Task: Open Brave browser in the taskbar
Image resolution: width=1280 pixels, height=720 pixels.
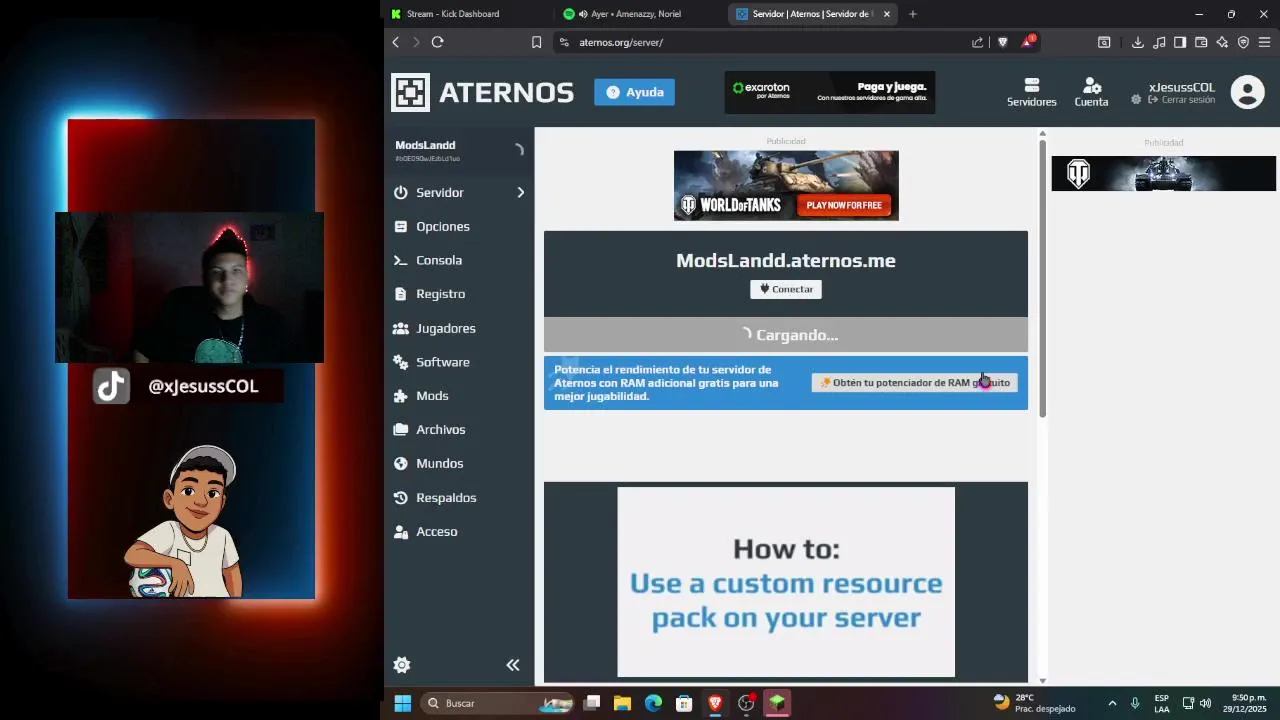Action: pyautogui.click(x=715, y=703)
